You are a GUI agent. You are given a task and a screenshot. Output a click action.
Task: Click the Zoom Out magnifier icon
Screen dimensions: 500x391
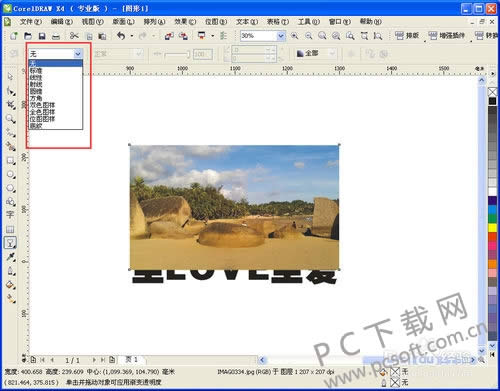point(309,36)
